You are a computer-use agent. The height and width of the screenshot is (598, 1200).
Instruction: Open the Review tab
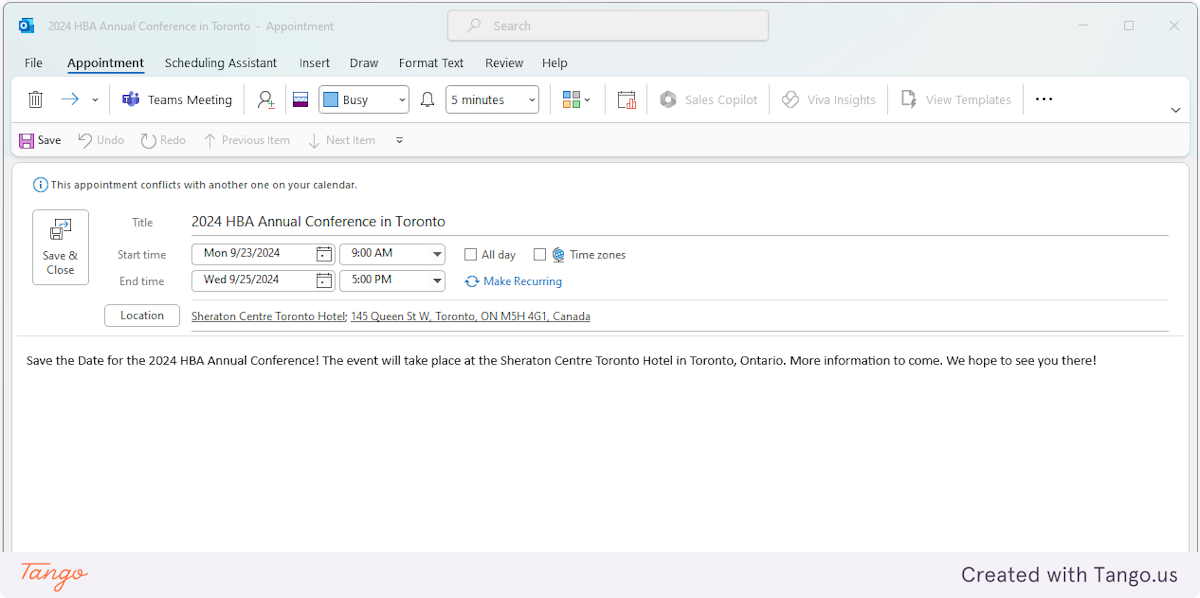pos(504,63)
